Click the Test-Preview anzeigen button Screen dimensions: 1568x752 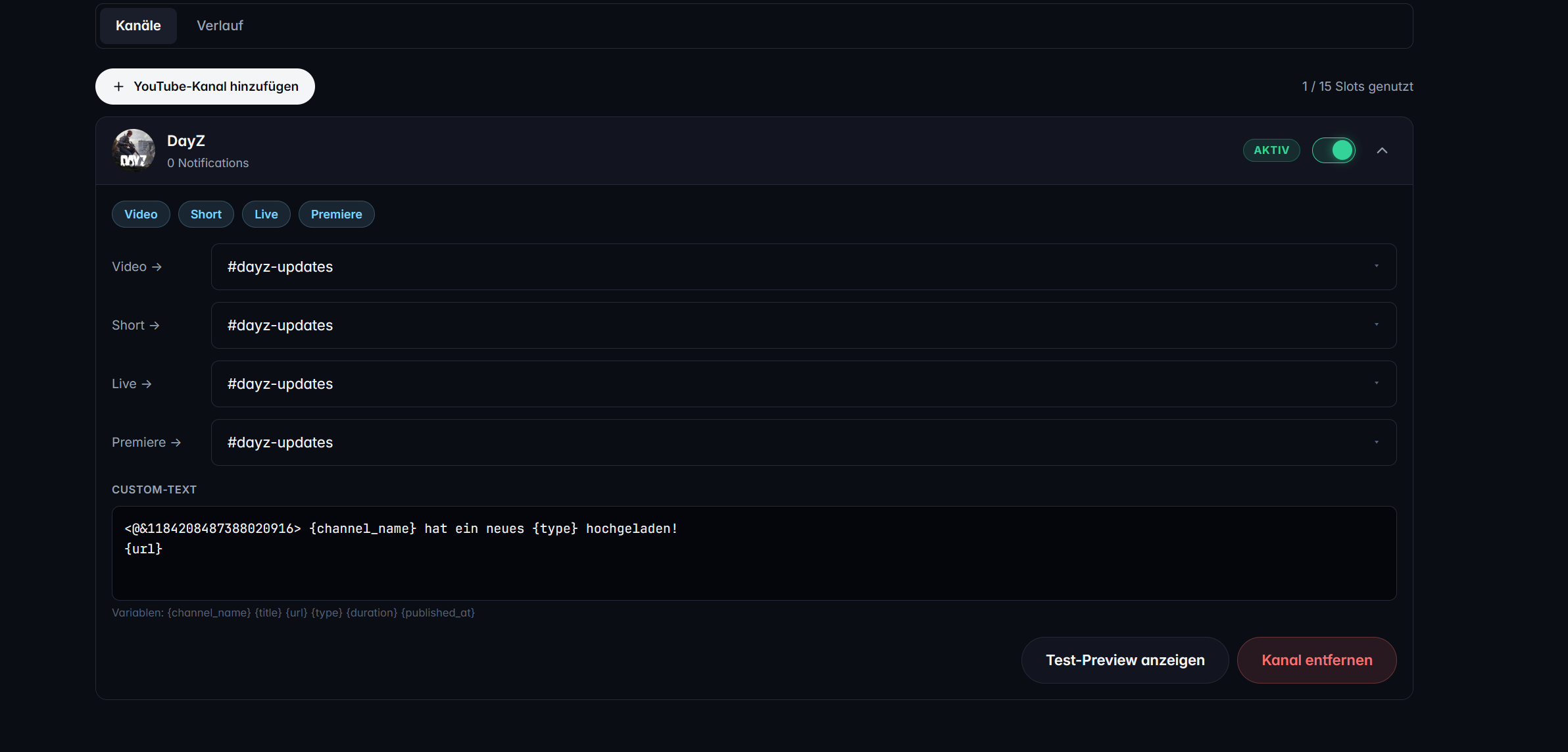pos(1125,660)
